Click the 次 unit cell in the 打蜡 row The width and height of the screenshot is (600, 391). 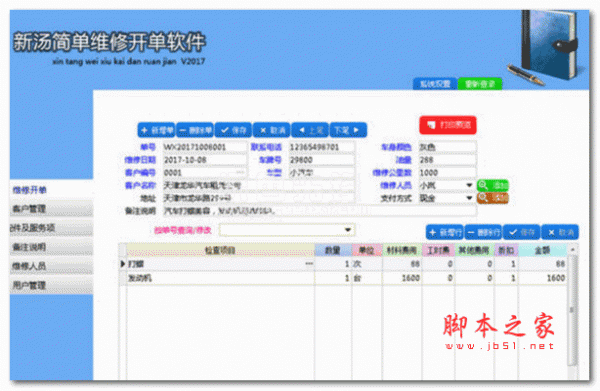pos(367,264)
